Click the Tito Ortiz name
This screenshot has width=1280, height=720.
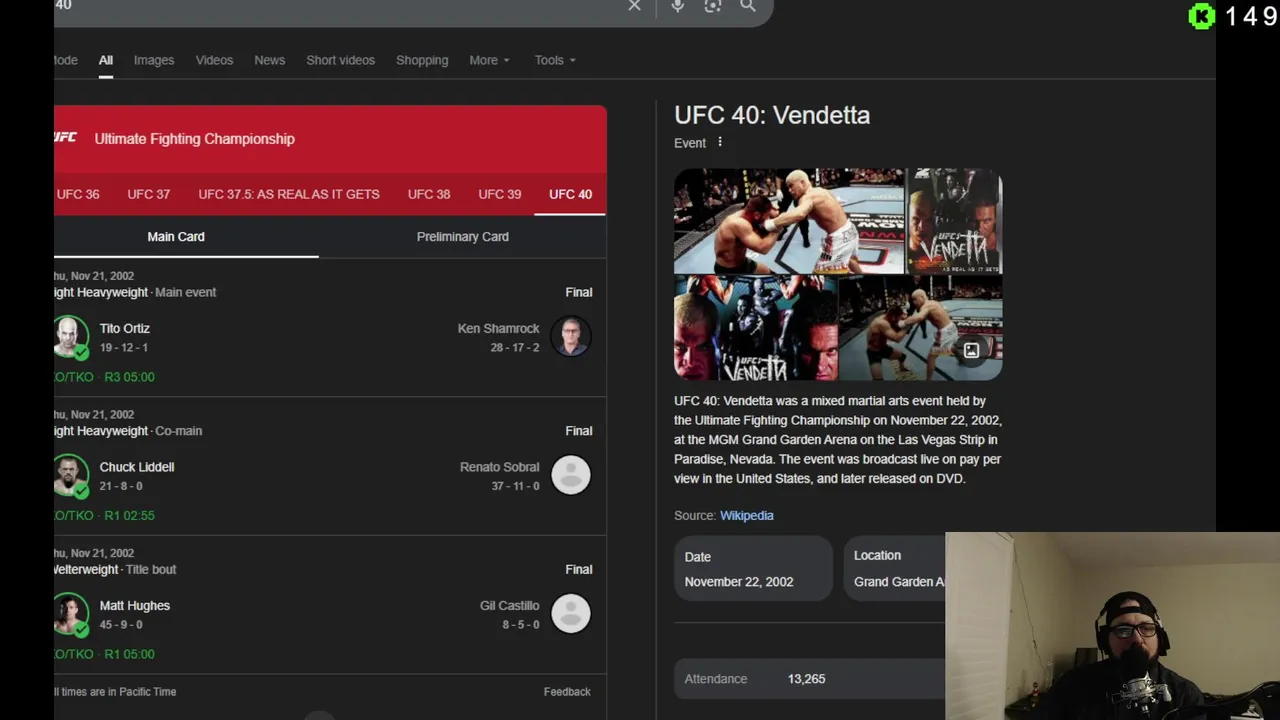(124, 328)
